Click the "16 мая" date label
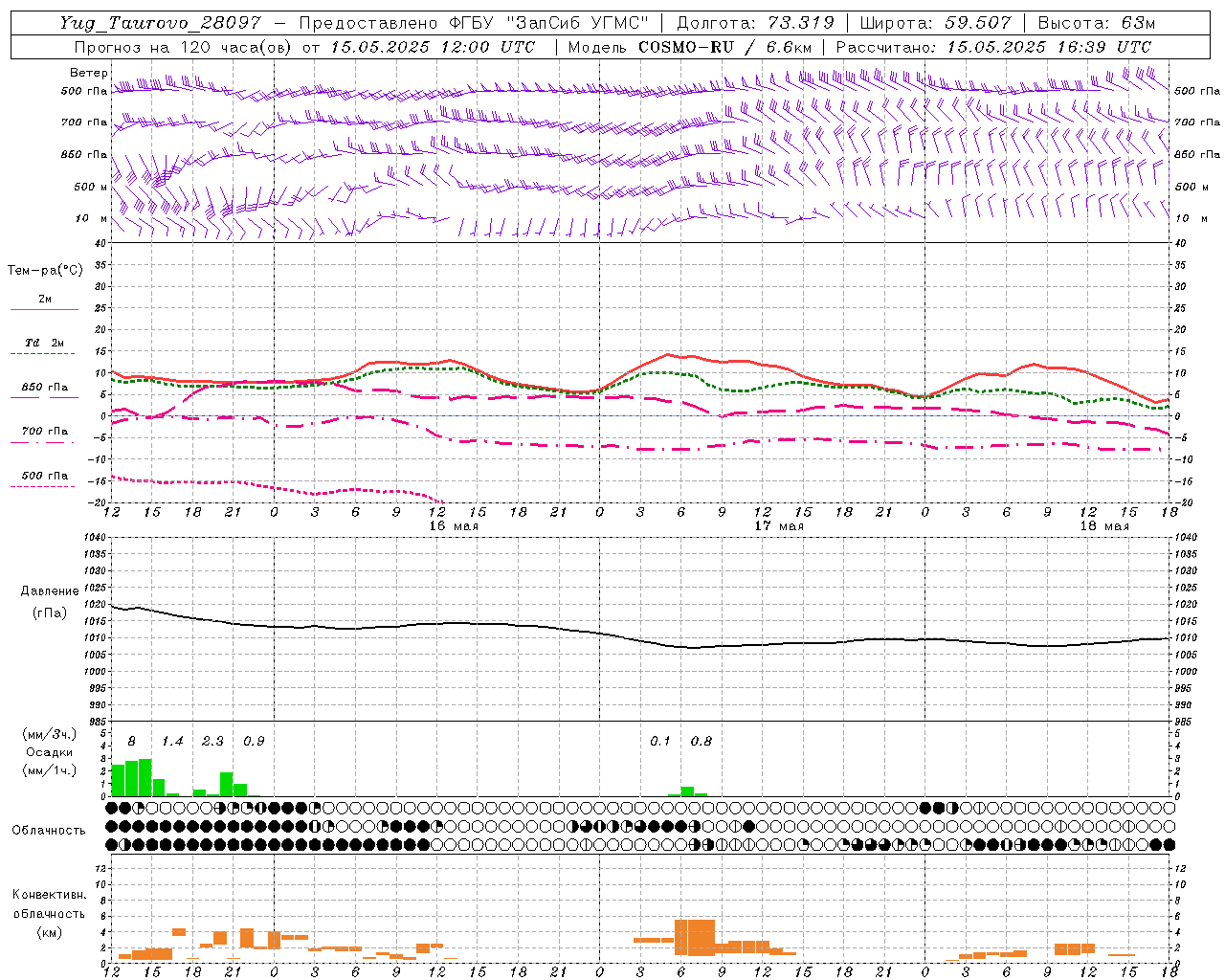The image size is (1225, 980). 454,526
